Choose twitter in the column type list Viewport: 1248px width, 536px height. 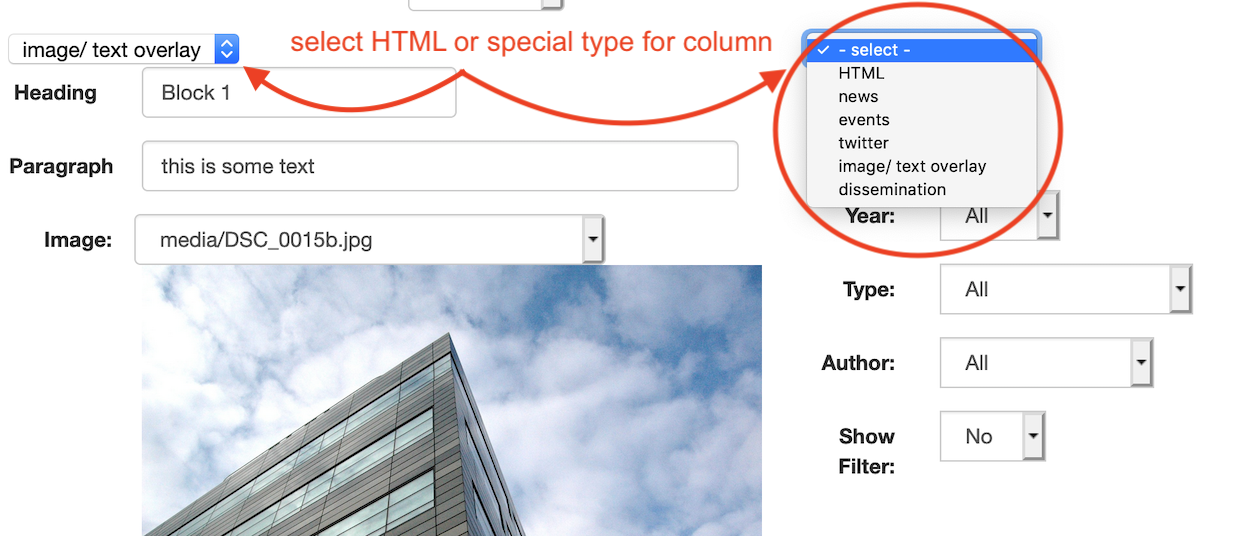tap(863, 143)
